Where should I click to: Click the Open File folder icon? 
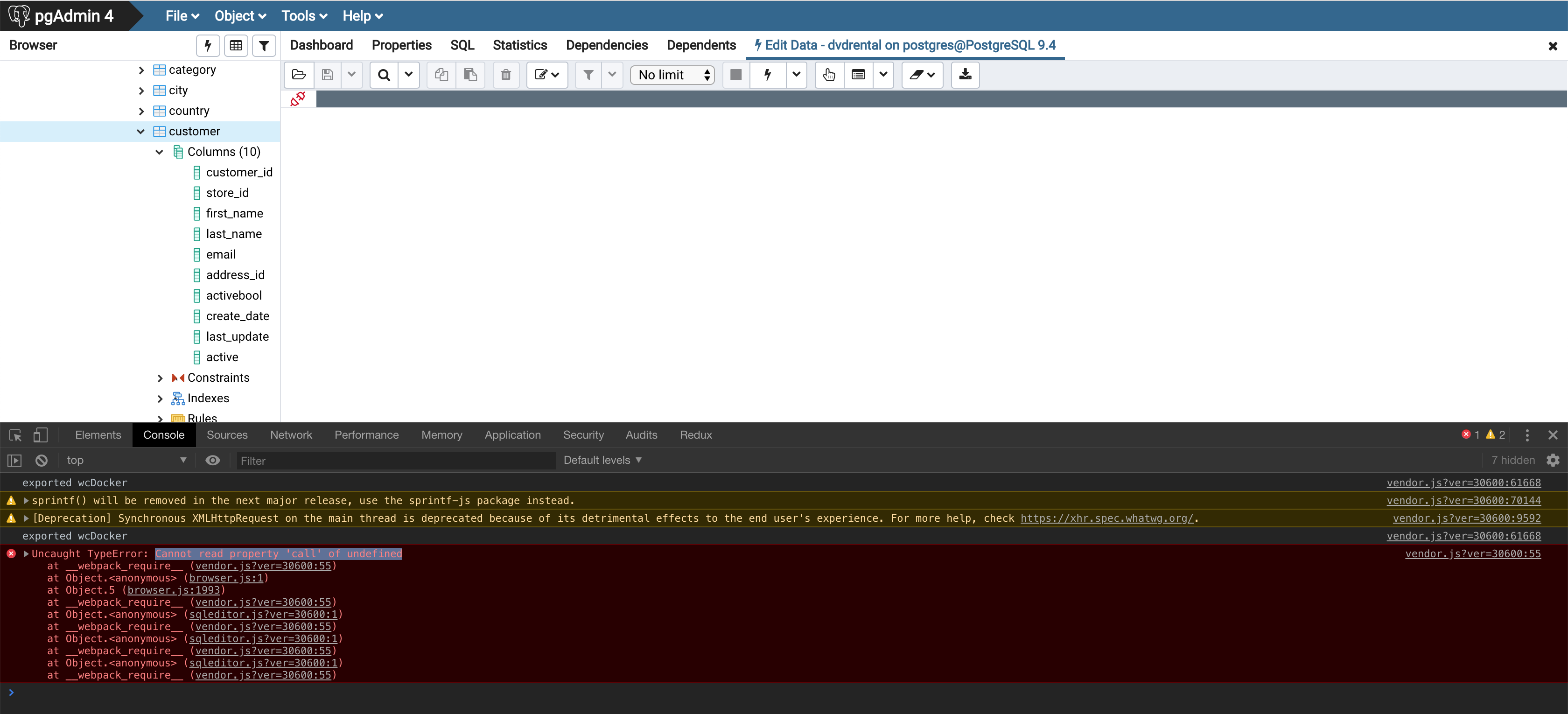(x=299, y=75)
